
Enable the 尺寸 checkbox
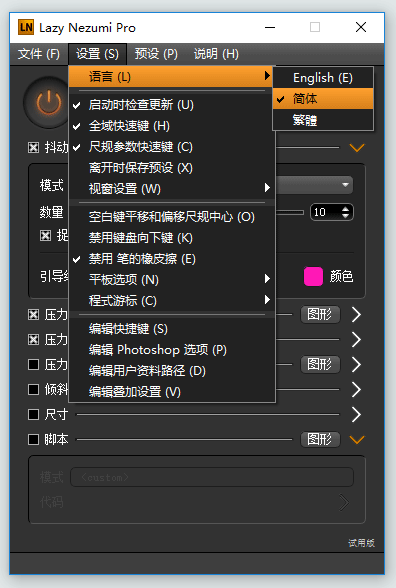pyautogui.click(x=33, y=414)
